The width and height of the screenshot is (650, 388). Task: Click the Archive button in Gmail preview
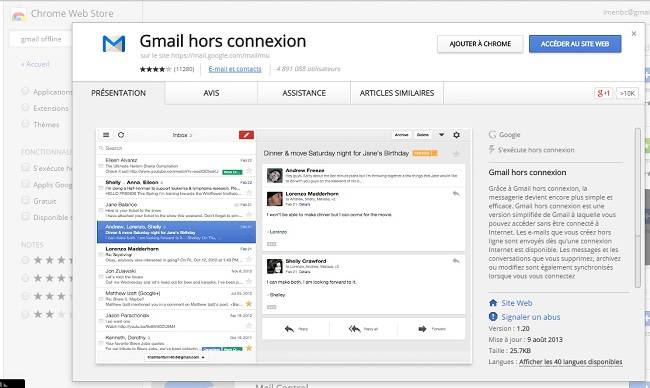pyautogui.click(x=401, y=135)
